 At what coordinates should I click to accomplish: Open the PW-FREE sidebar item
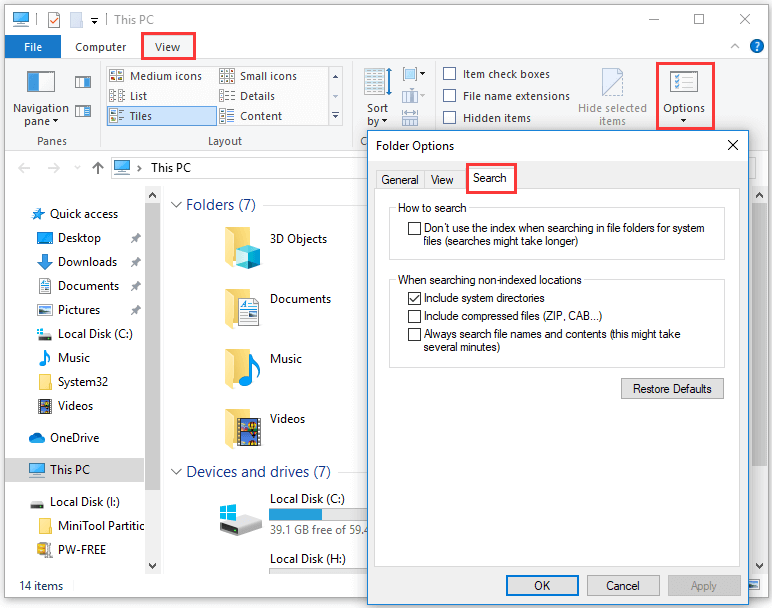point(72,550)
